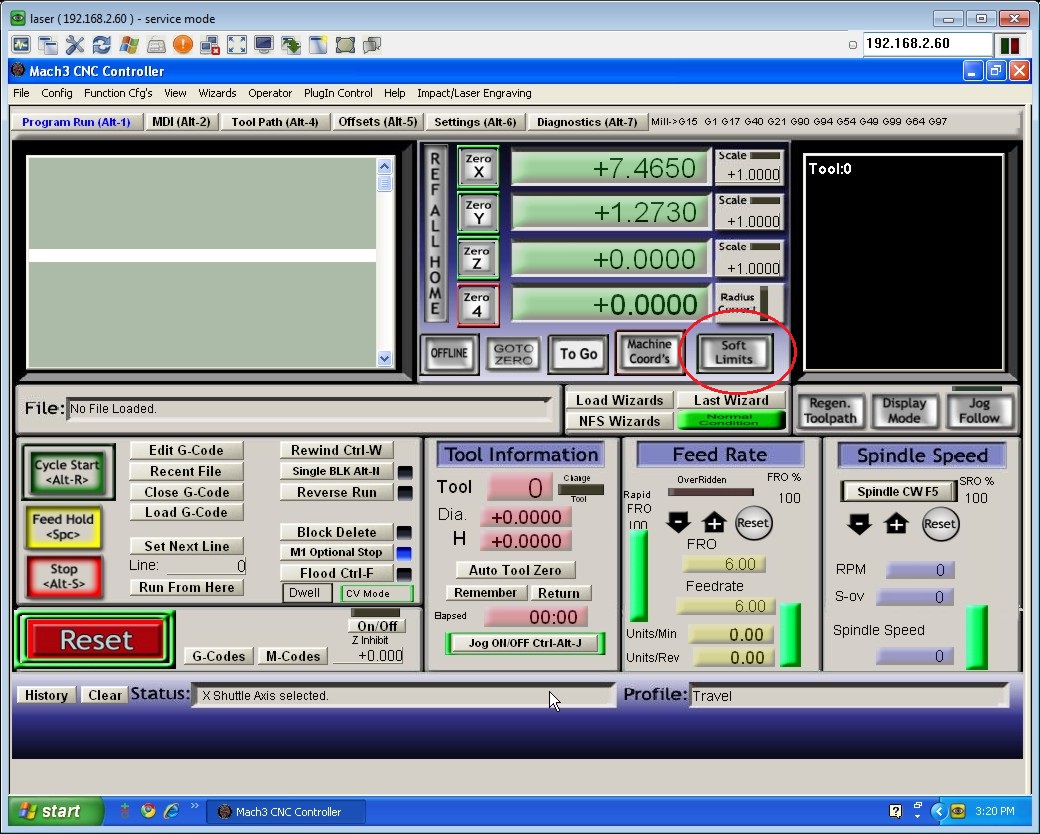Image resolution: width=1040 pixels, height=834 pixels.
Task: Refresh the remote screen
Action: point(101,44)
